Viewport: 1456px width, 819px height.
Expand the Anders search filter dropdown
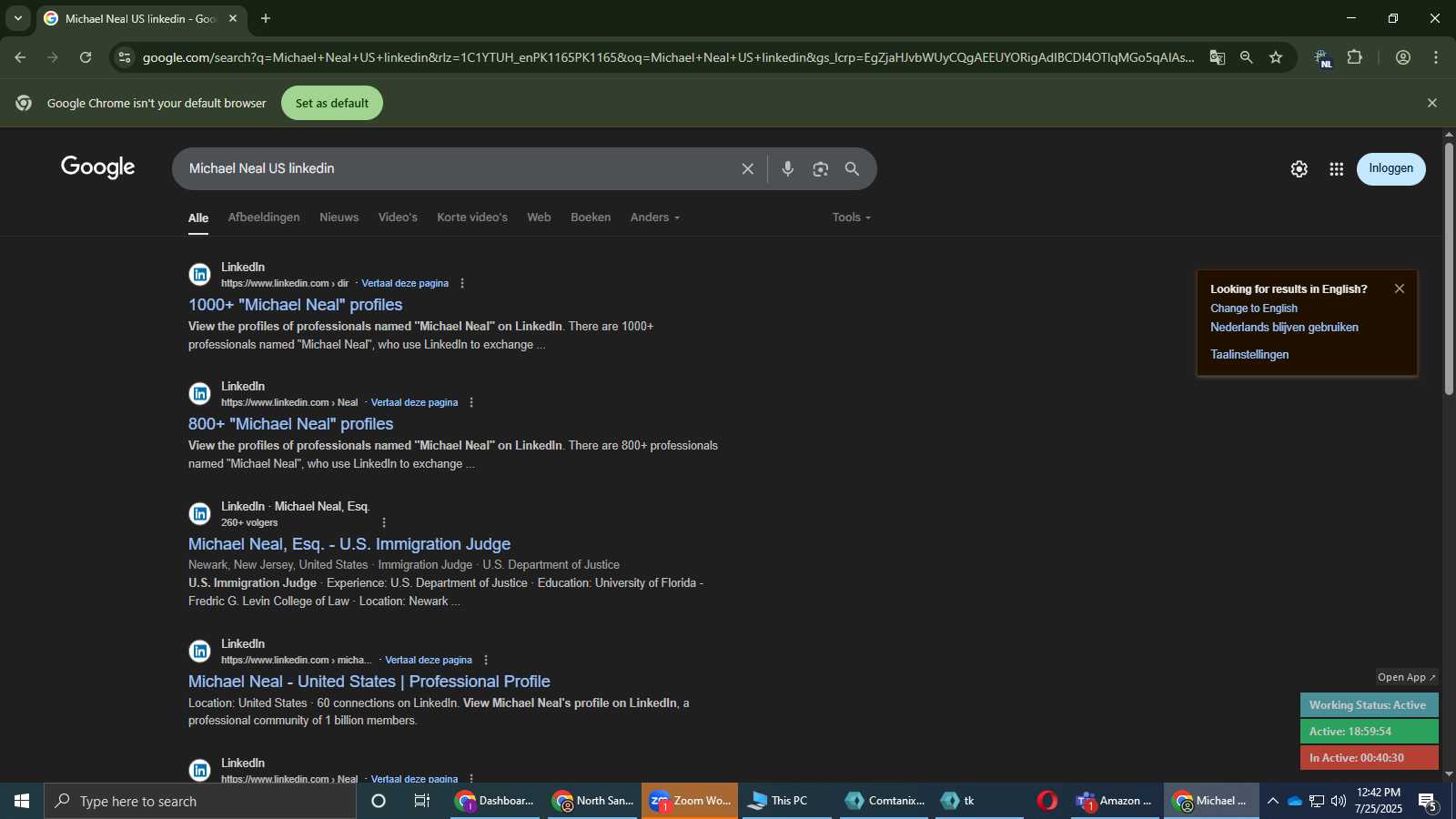tap(655, 217)
